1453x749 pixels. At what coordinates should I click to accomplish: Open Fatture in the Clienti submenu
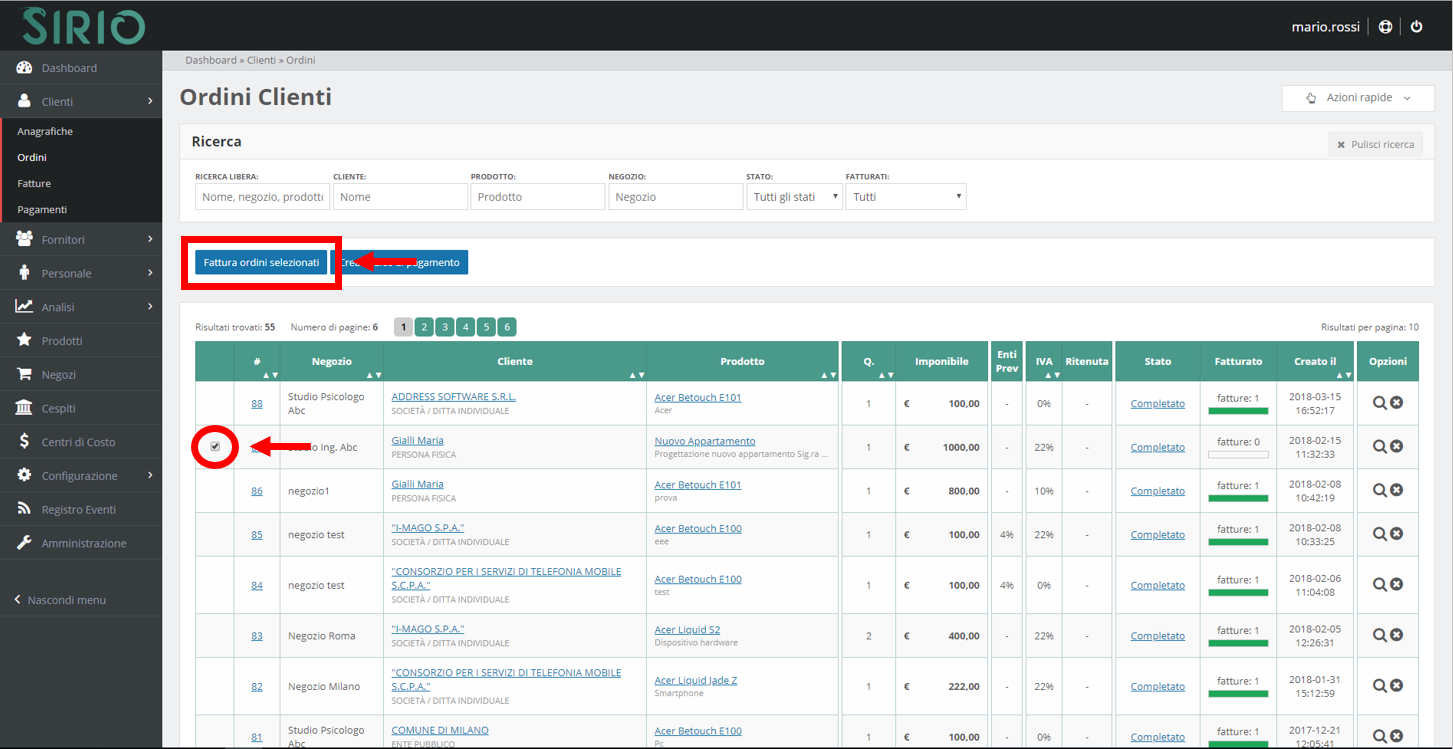pos(34,184)
